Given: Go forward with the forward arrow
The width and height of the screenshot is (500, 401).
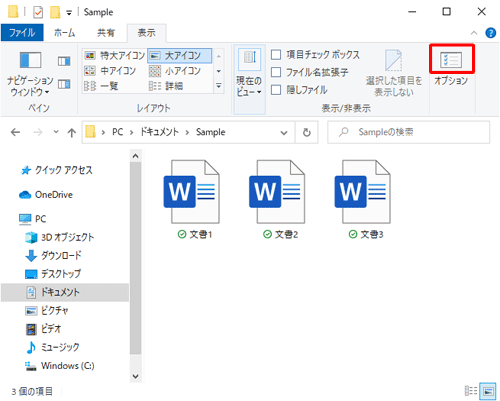Looking at the screenshot, I should [38, 133].
